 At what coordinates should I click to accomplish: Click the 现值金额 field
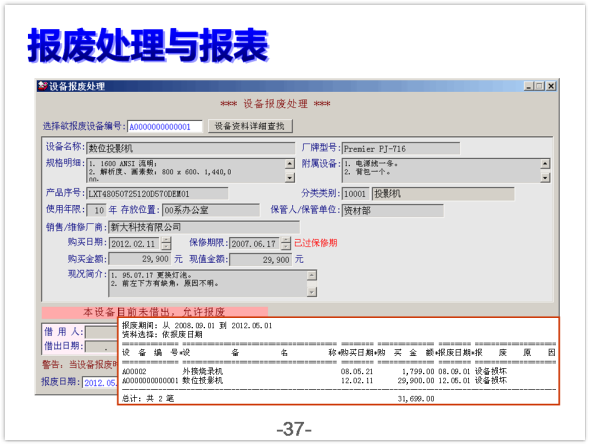tap(260, 260)
